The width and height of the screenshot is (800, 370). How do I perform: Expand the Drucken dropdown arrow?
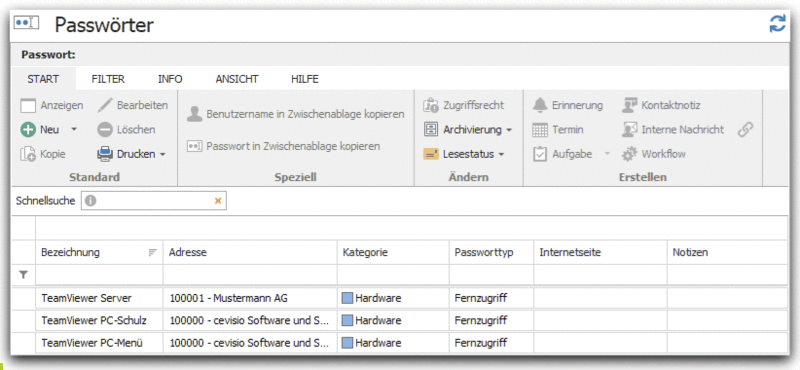[x=163, y=154]
